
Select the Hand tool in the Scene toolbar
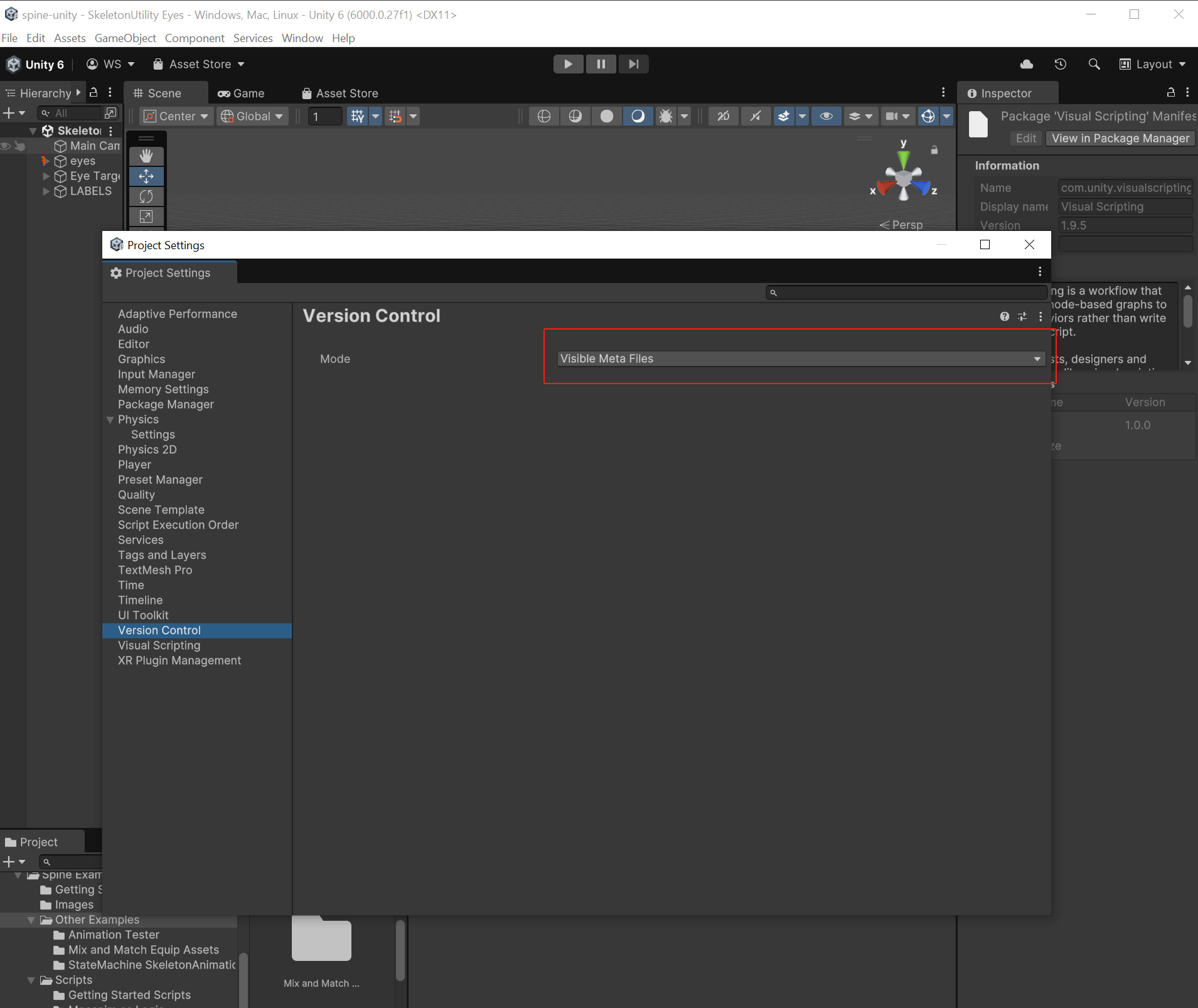tap(146, 156)
